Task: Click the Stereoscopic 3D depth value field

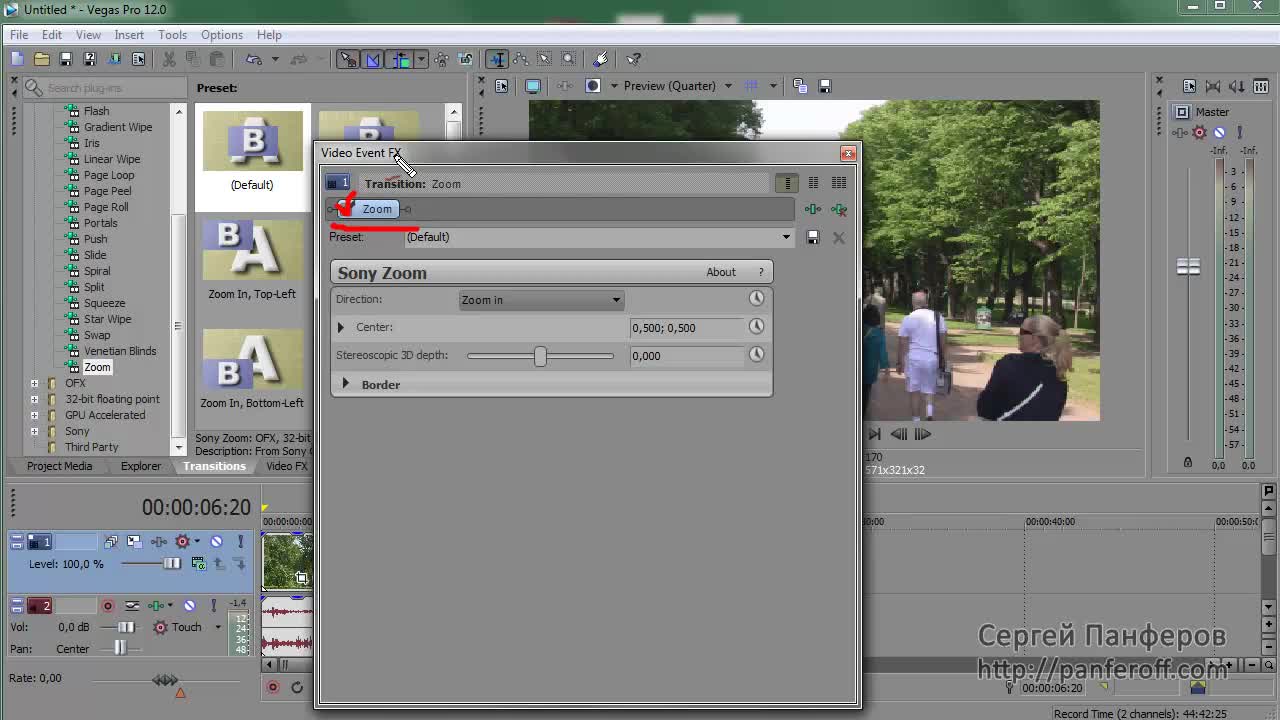Action: (x=686, y=356)
